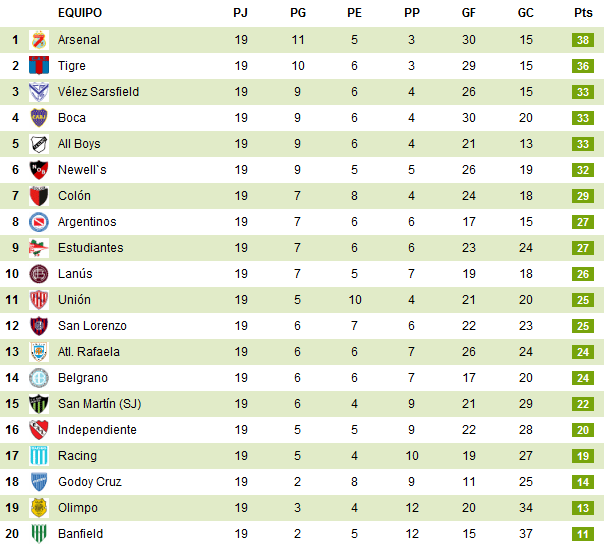
Task: Click the Arsenal club crest icon
Action: click(39, 40)
